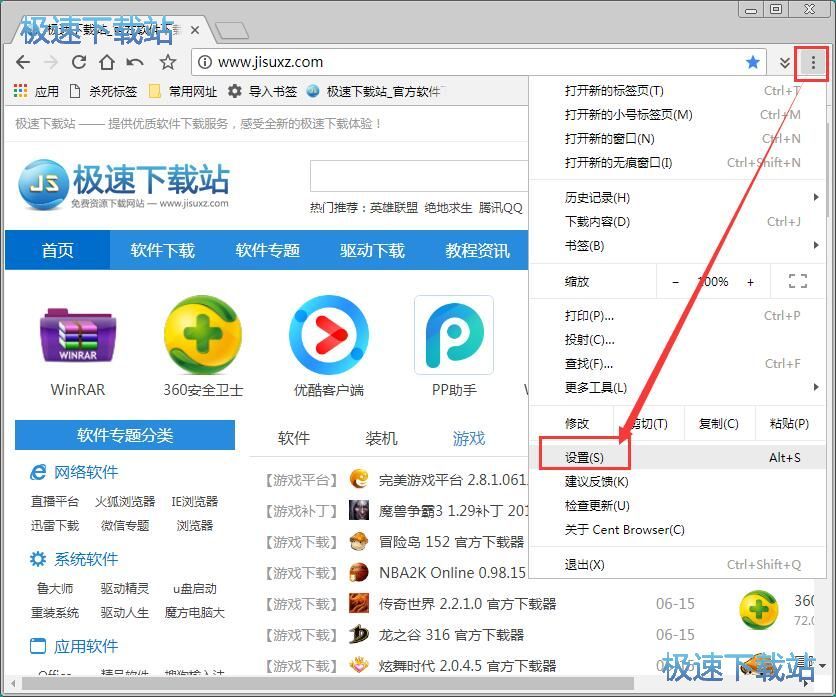Open the 火狐浏览器 category link
Viewport: 836px width, 697px height.
pyautogui.click(x=125, y=501)
